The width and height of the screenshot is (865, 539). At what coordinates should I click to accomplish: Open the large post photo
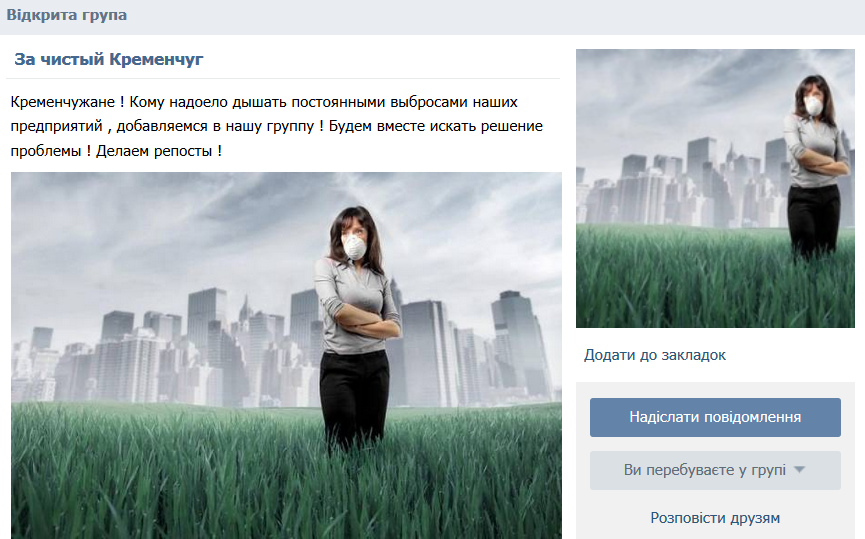pos(286,355)
